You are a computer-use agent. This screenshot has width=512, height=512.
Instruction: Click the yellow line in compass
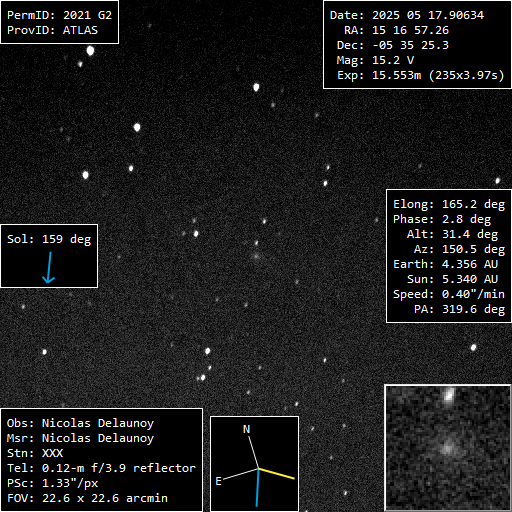click(x=277, y=474)
